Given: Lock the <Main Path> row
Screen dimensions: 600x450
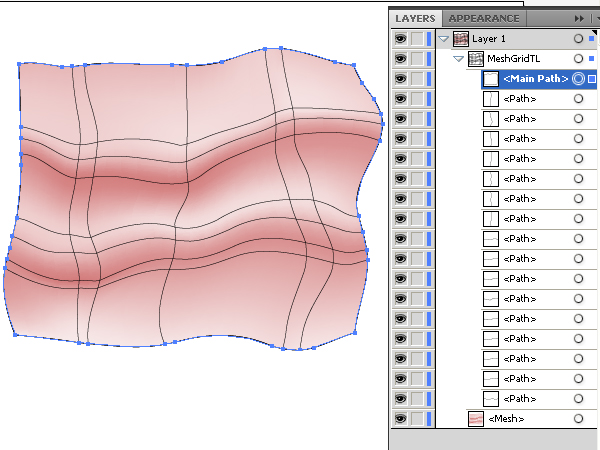Looking at the screenshot, I should coord(417,78).
